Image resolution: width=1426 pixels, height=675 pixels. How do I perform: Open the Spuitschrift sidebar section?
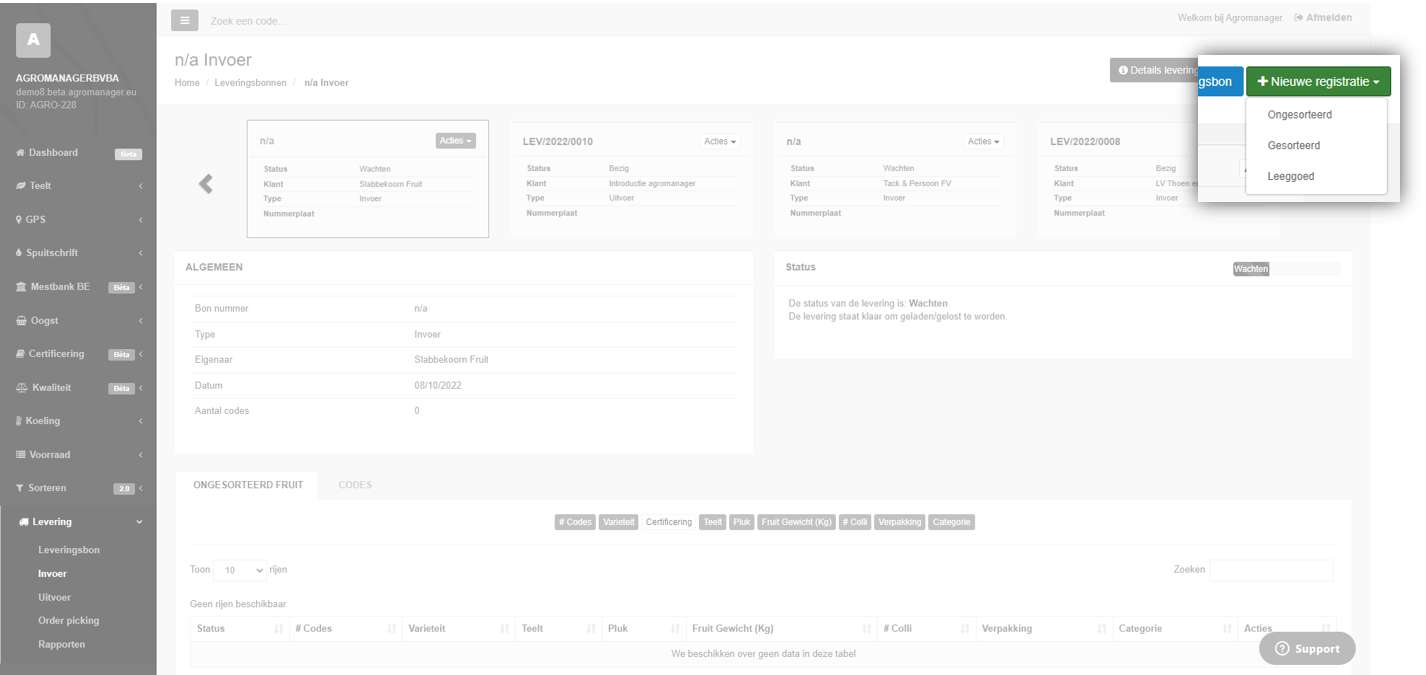point(53,253)
